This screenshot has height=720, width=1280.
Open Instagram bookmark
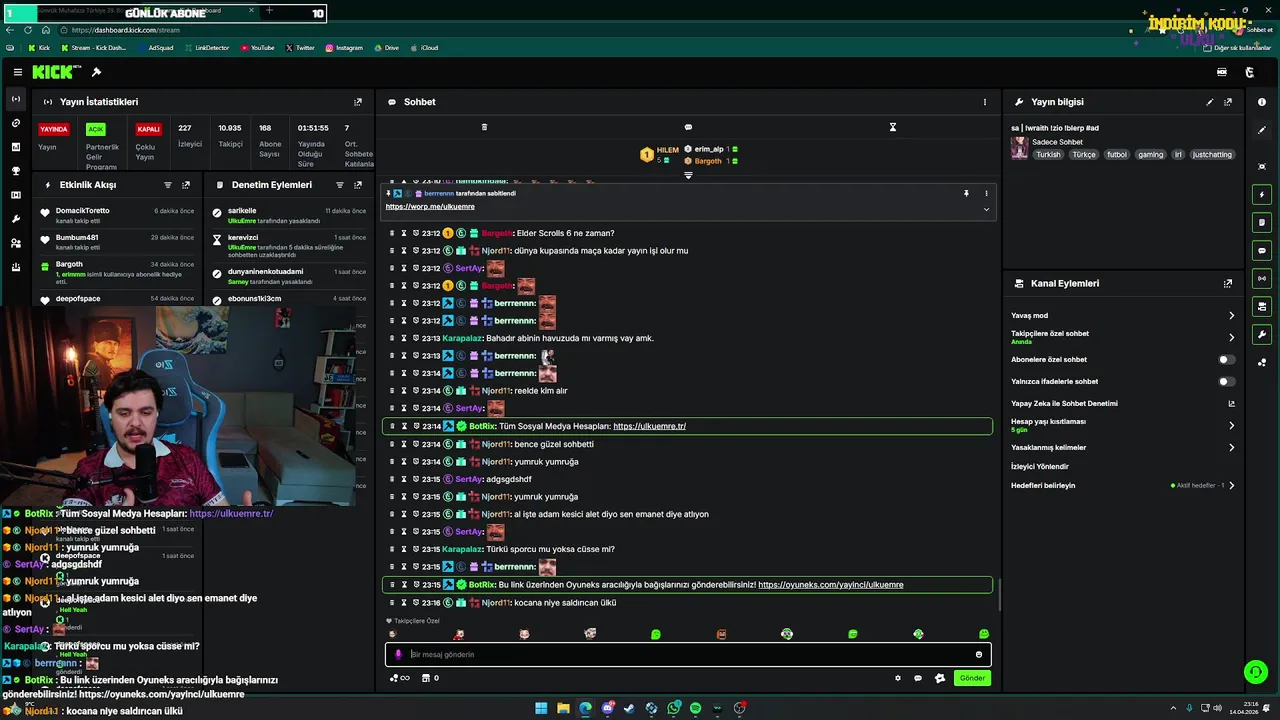coord(344,48)
